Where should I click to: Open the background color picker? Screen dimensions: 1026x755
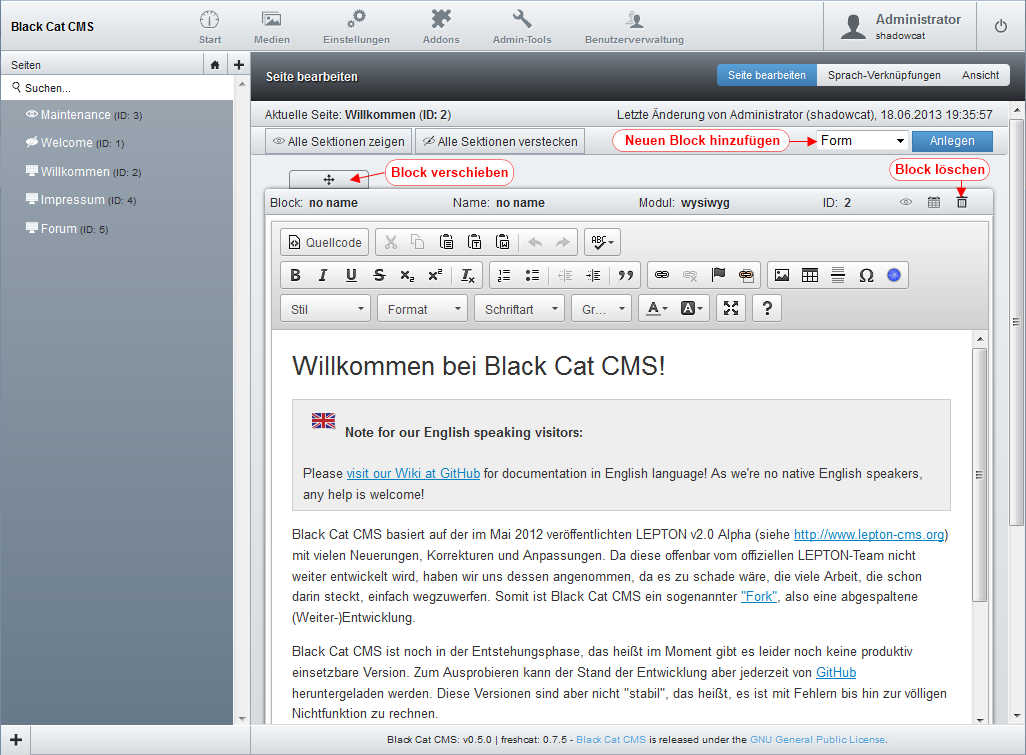pos(691,309)
